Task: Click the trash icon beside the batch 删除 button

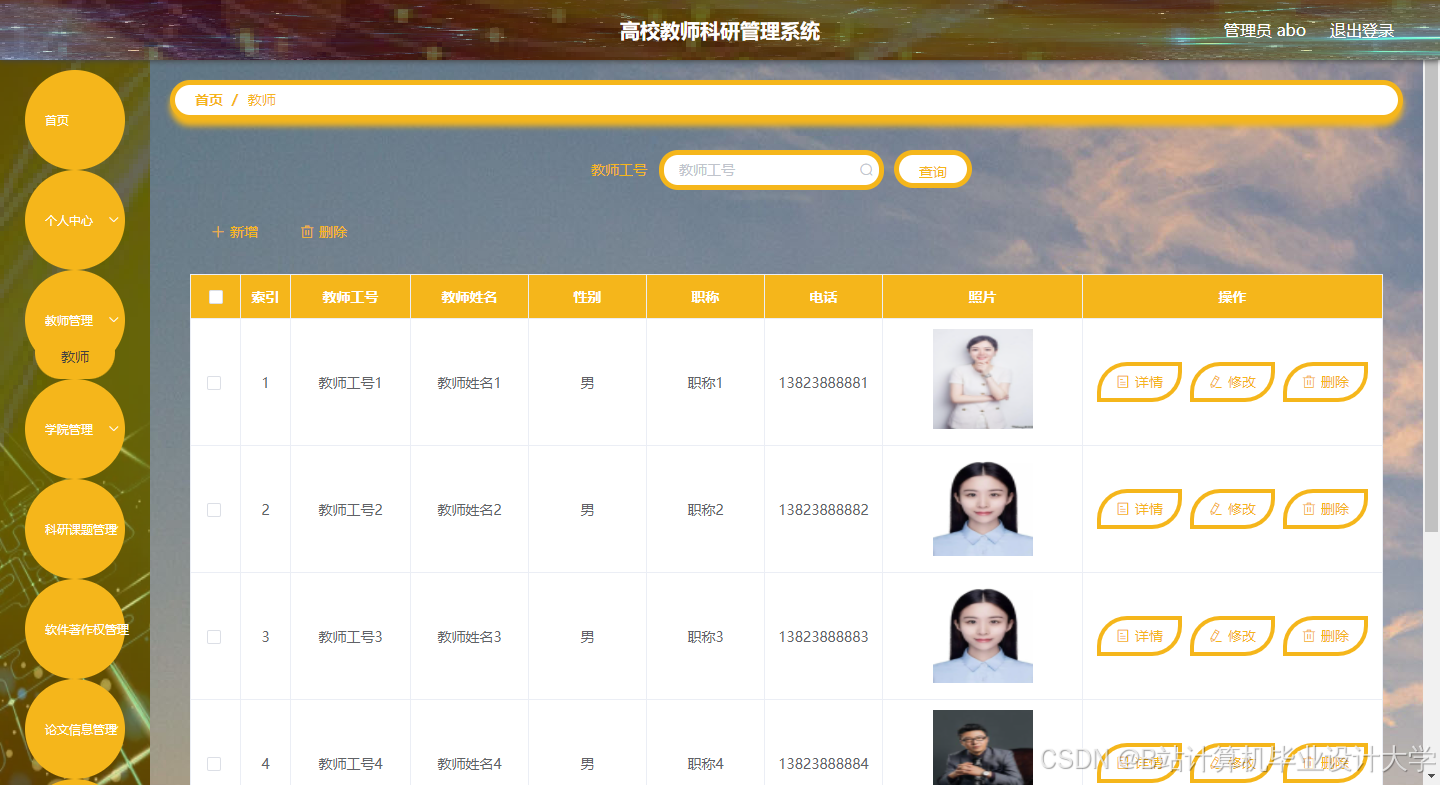Action: point(307,232)
